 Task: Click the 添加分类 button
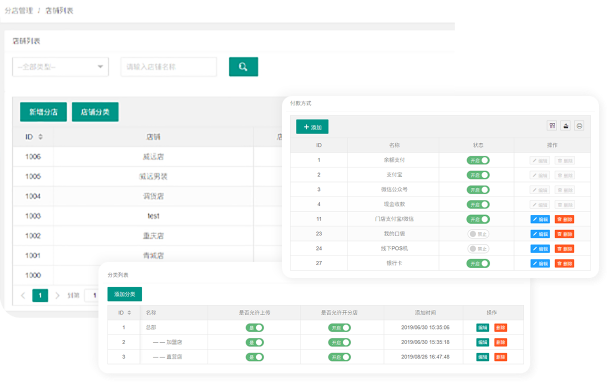(125, 294)
